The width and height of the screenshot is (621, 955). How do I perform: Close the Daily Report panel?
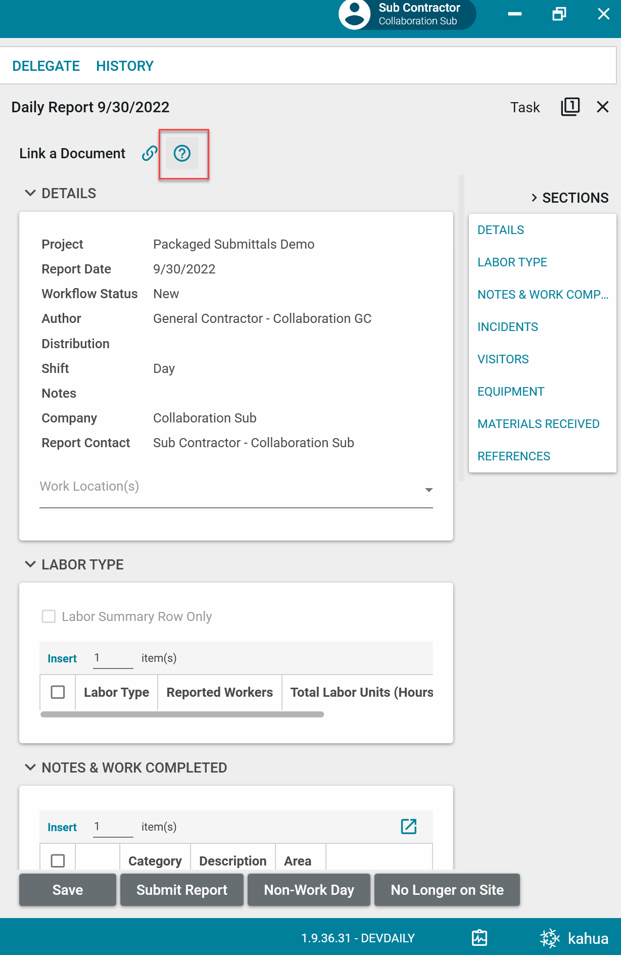coord(602,107)
